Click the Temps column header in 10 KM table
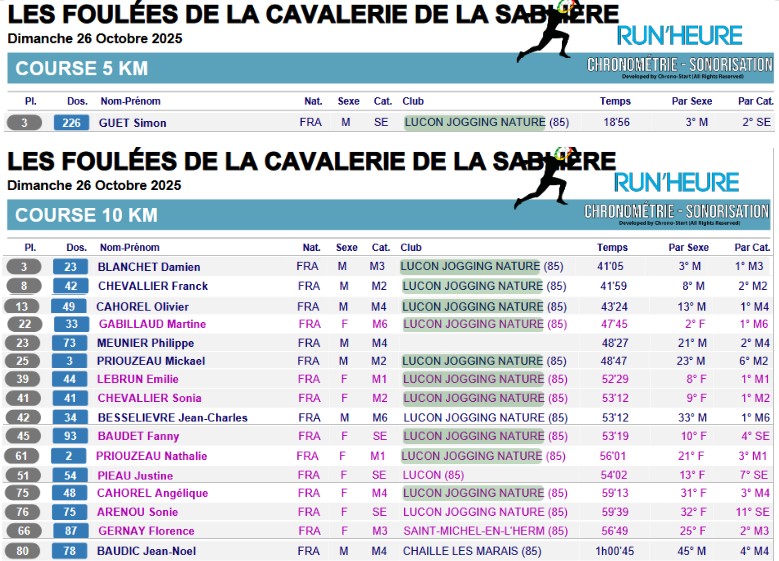779x561 pixels. [613, 247]
